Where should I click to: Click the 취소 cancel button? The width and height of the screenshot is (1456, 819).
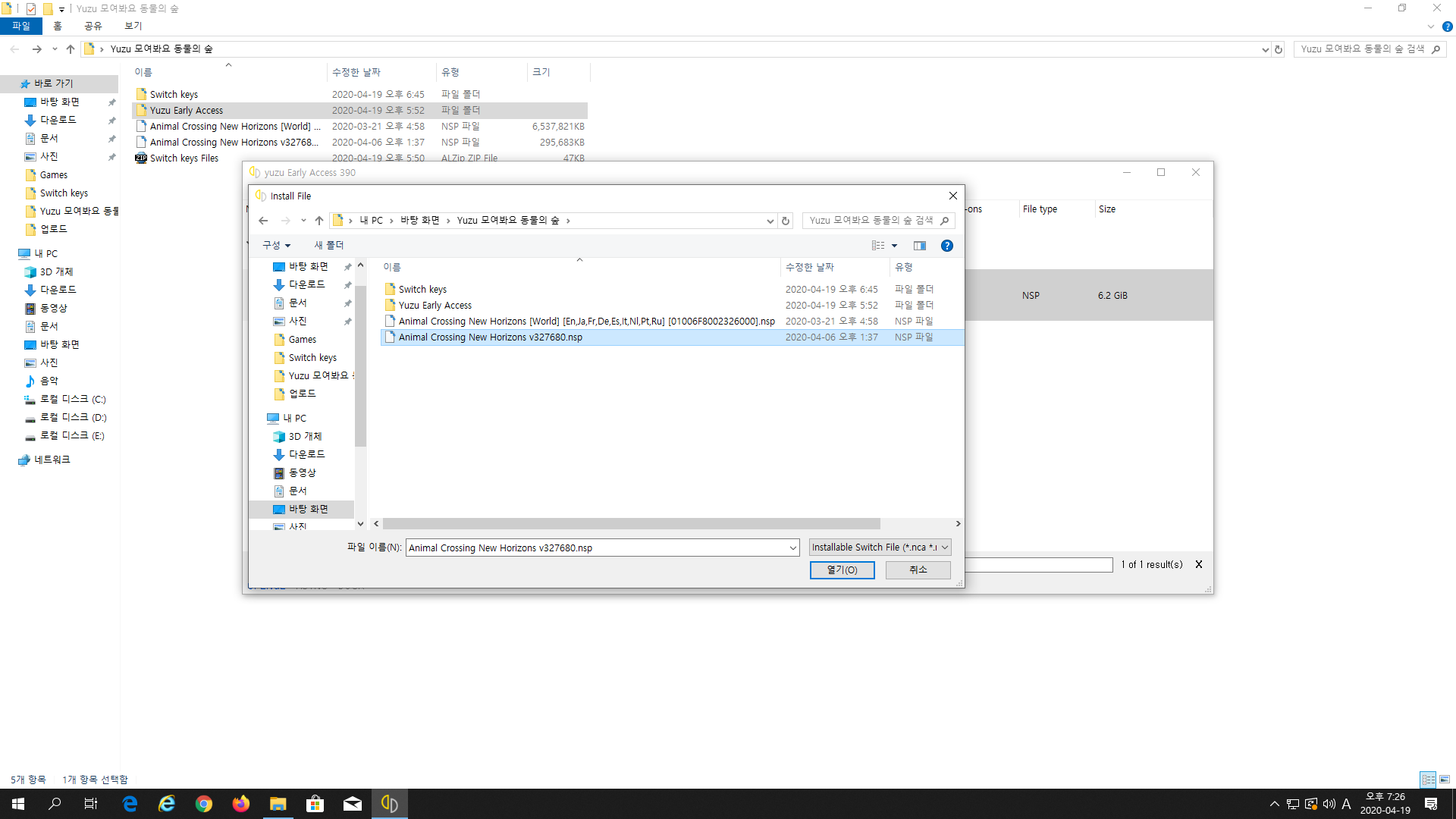pos(918,570)
